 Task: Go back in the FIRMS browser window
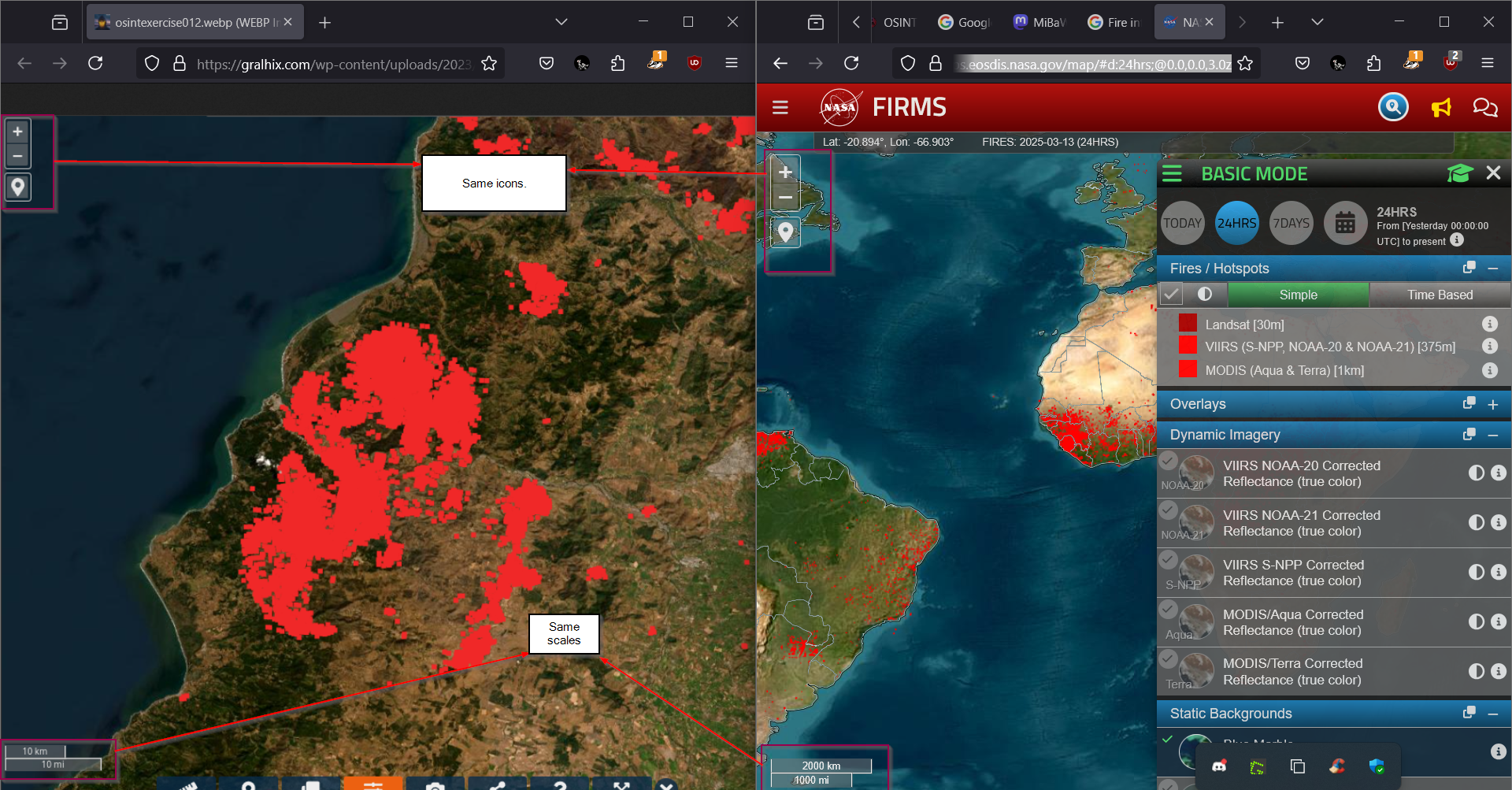click(x=780, y=63)
